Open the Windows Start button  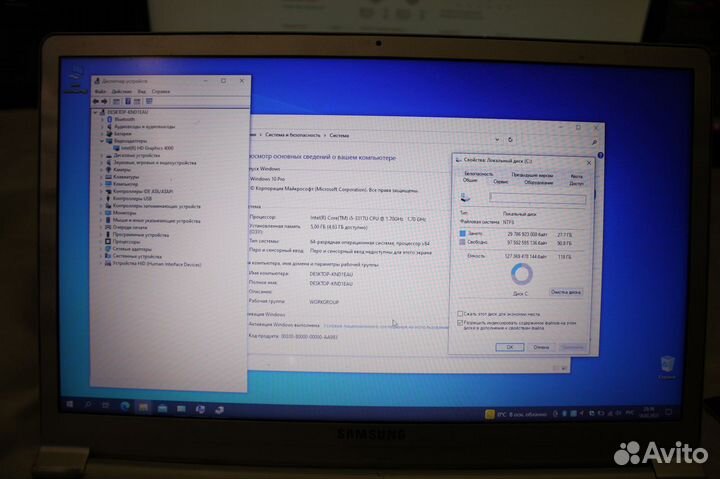[70, 404]
